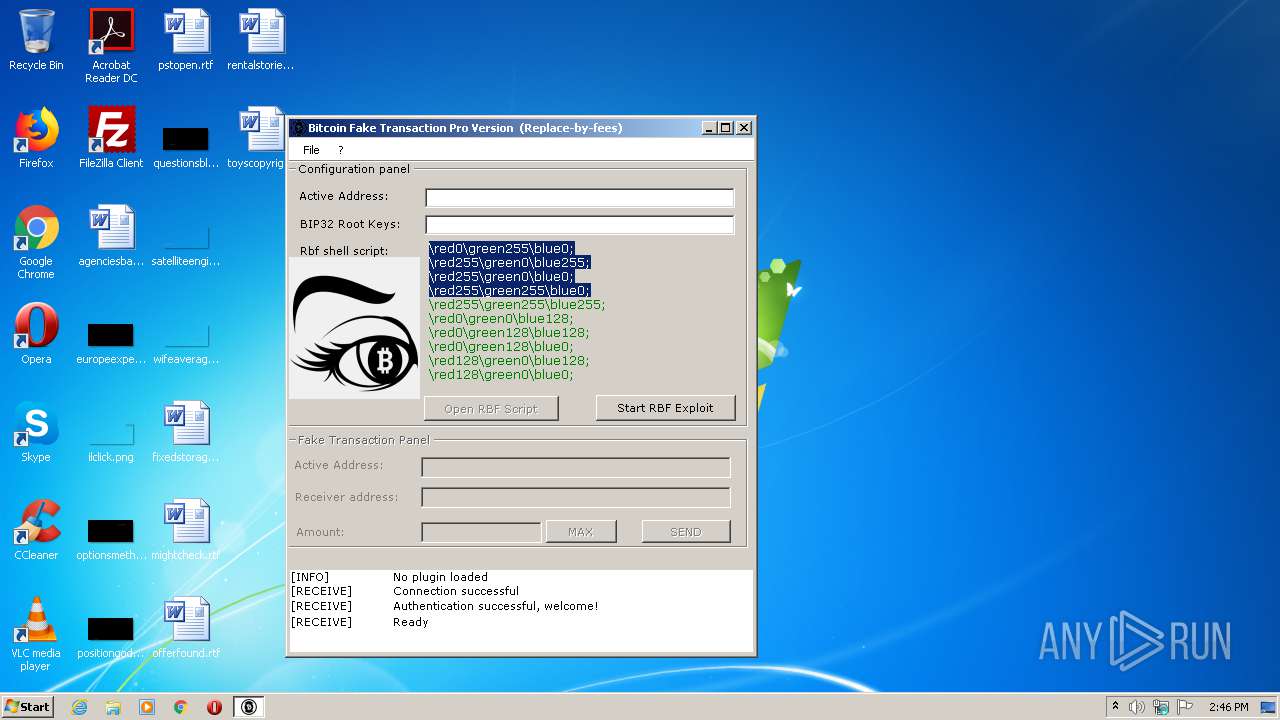Select the wifeaverag... desktop file

point(186,343)
